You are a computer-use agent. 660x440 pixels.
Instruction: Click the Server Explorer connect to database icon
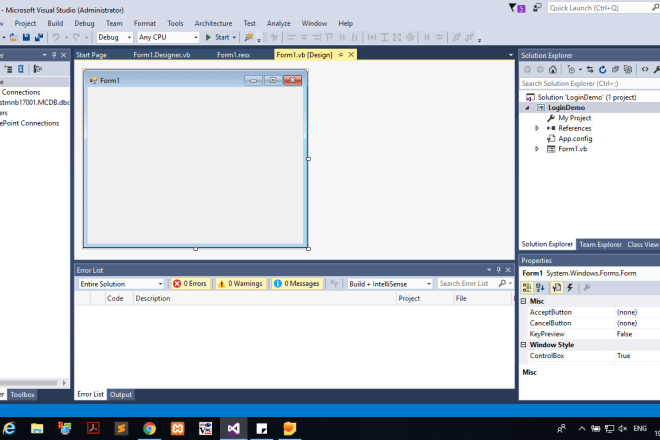20,69
